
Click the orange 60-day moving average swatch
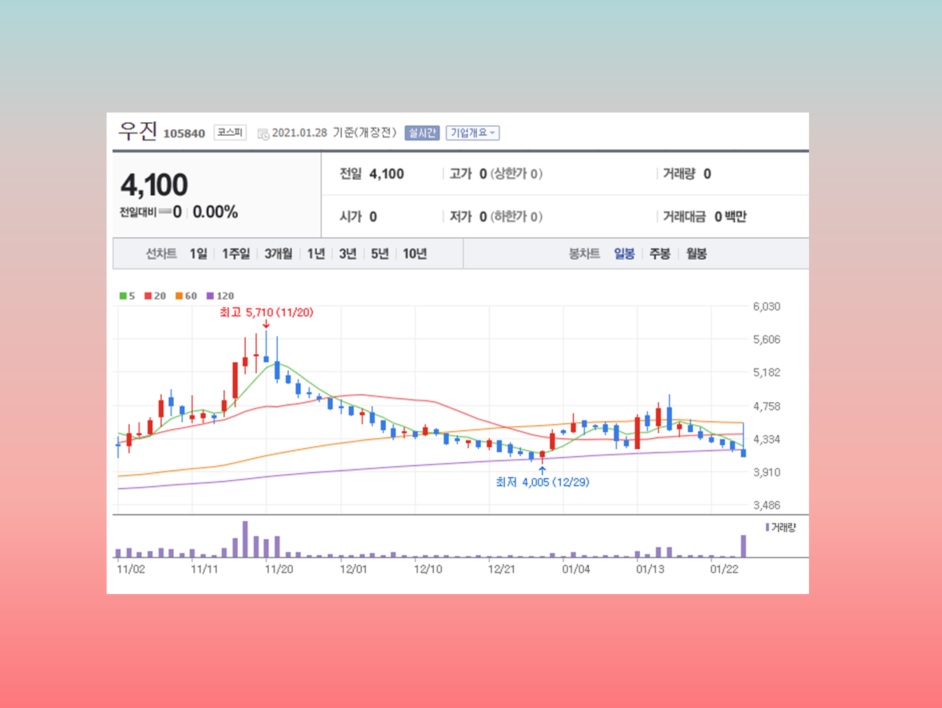point(179,296)
